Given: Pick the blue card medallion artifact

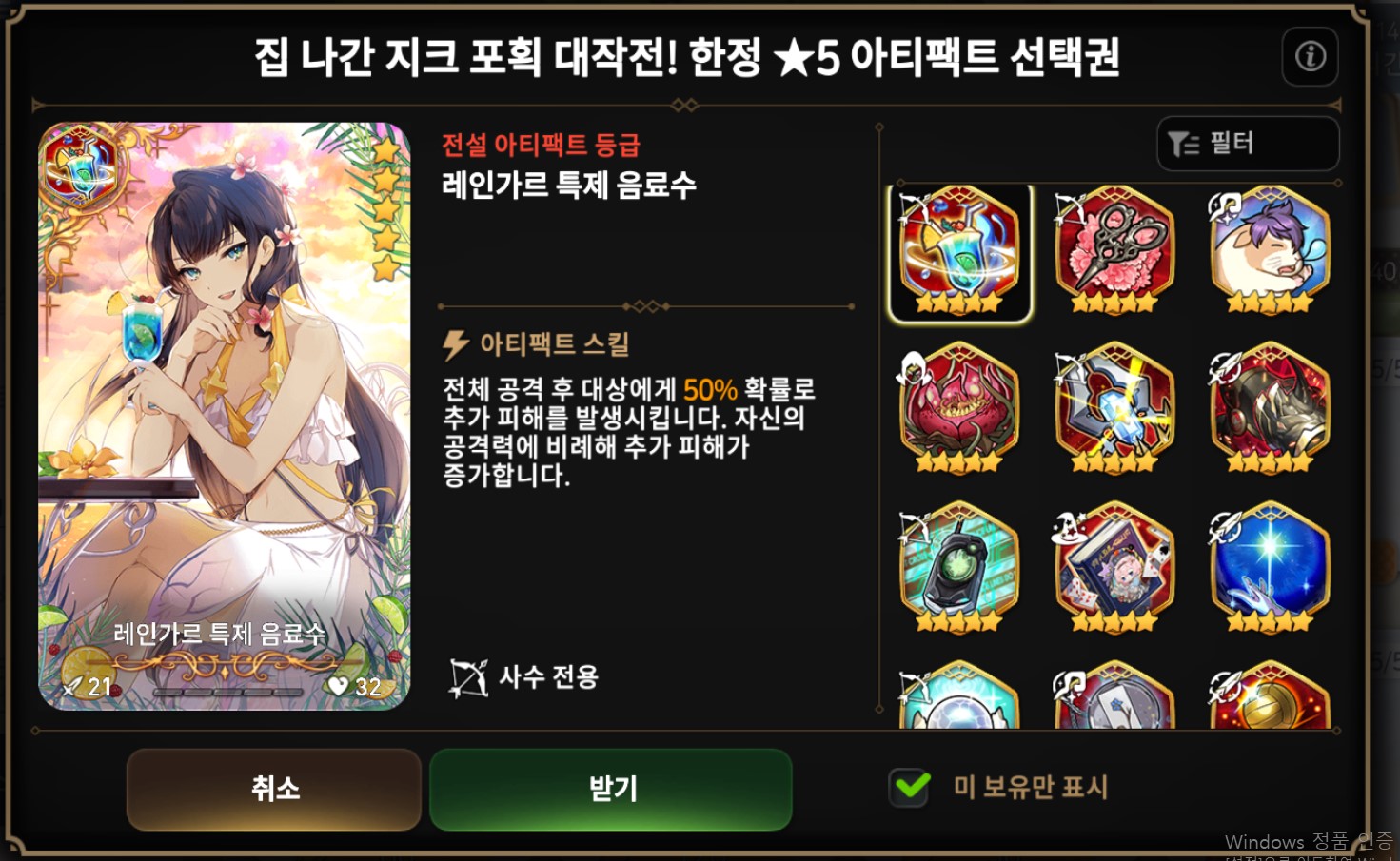Looking at the screenshot, I should tap(1114, 695).
